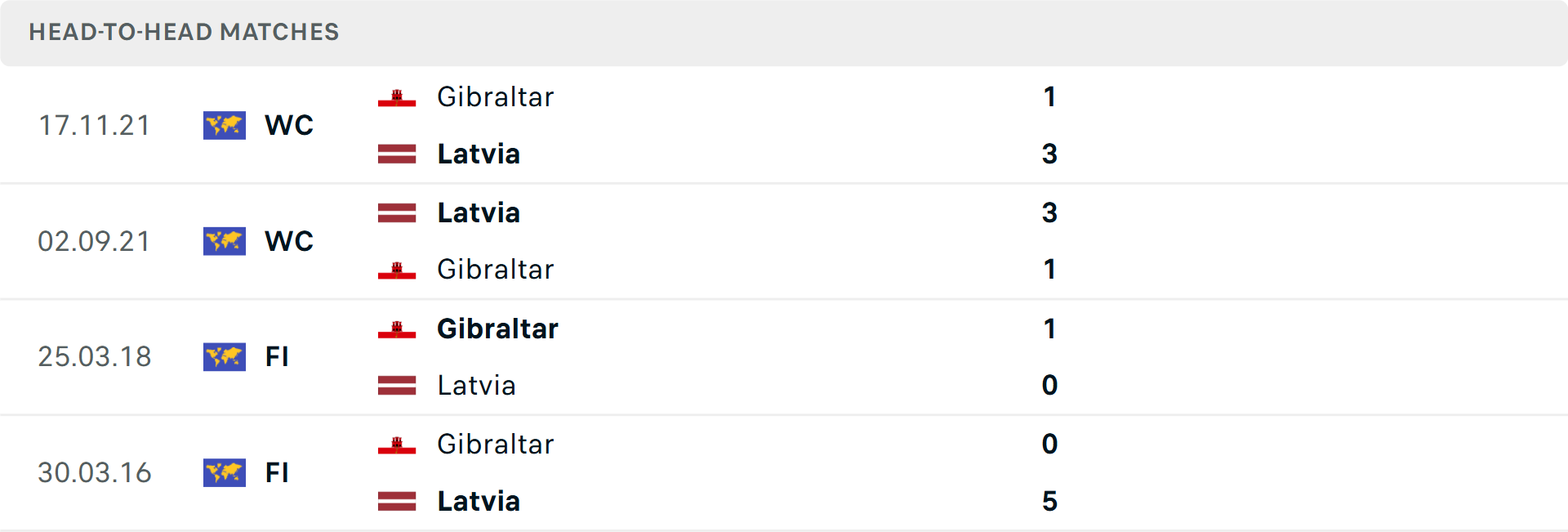The height and width of the screenshot is (532, 1568).
Task: Click the world map icon for 02.09.21
Action: coord(225,241)
